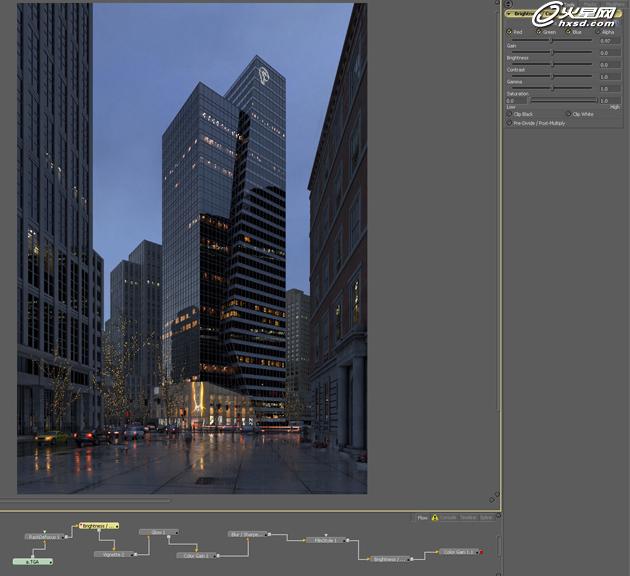Select the Vignette 1 node
This screenshot has width=630, height=576.
click(114, 554)
